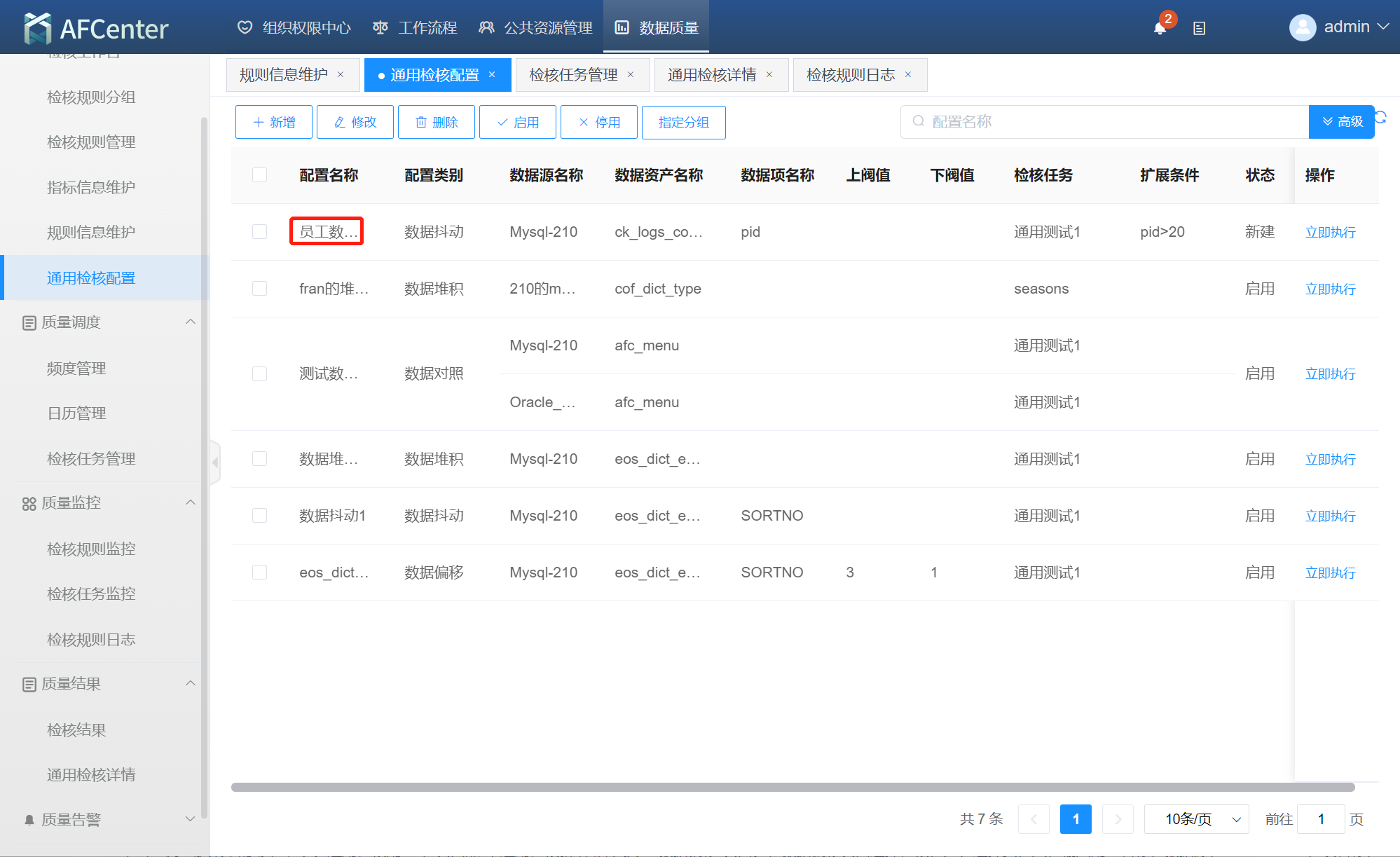Click the AFCenter logo icon

point(37,29)
